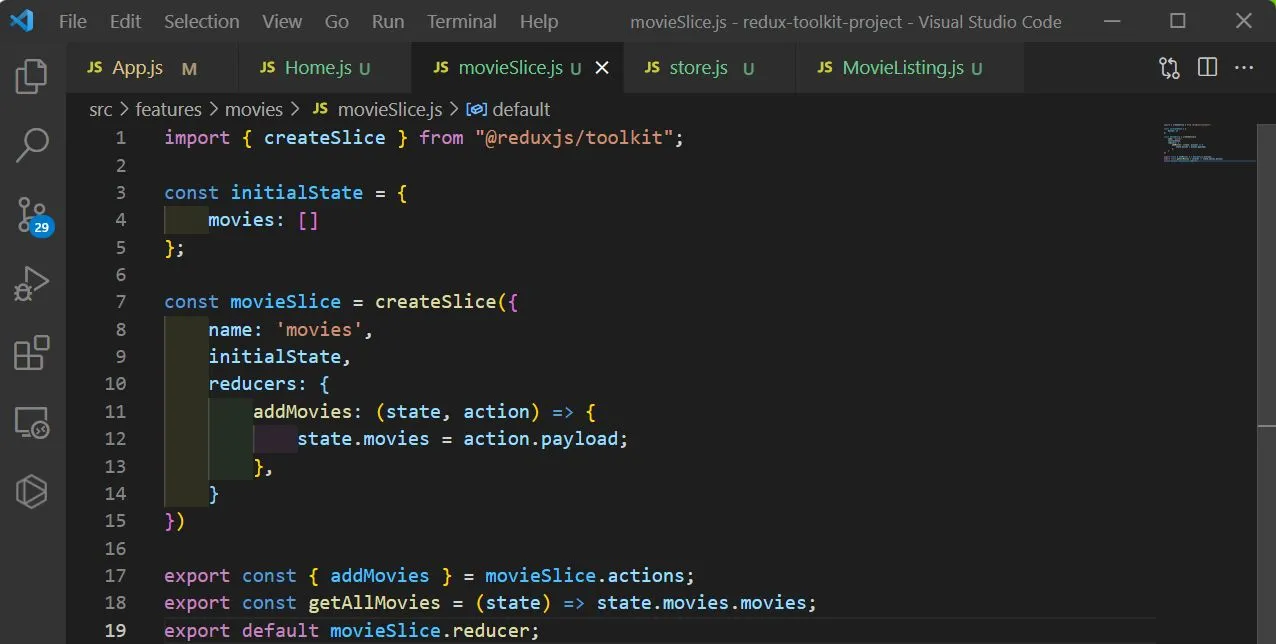The image size is (1276, 644).
Task: Click JS icon on MovieListing.js tab
Action: (x=825, y=68)
